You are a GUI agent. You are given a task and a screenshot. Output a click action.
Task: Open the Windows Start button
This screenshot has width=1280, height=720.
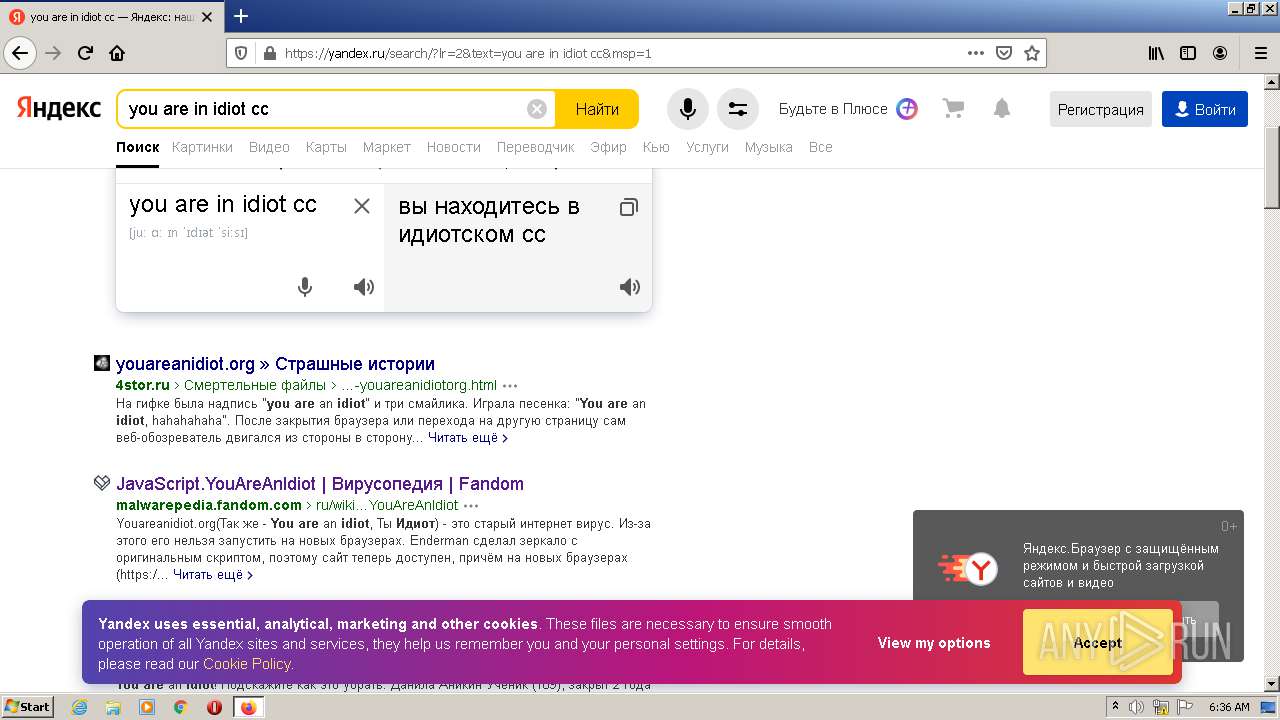(x=27, y=706)
